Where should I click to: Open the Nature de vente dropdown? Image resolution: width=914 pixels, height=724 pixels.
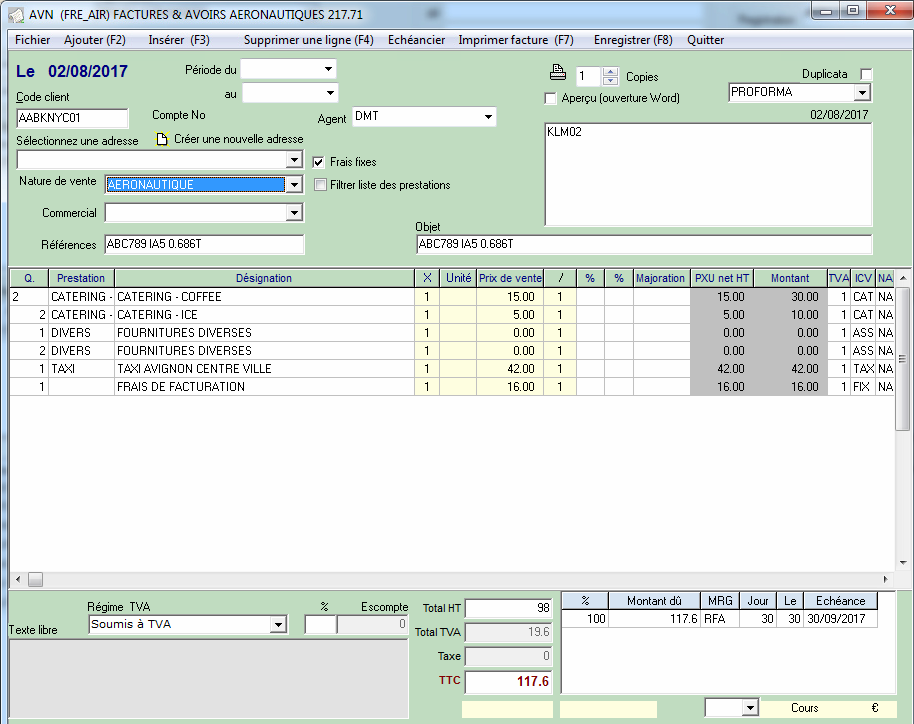(x=293, y=185)
